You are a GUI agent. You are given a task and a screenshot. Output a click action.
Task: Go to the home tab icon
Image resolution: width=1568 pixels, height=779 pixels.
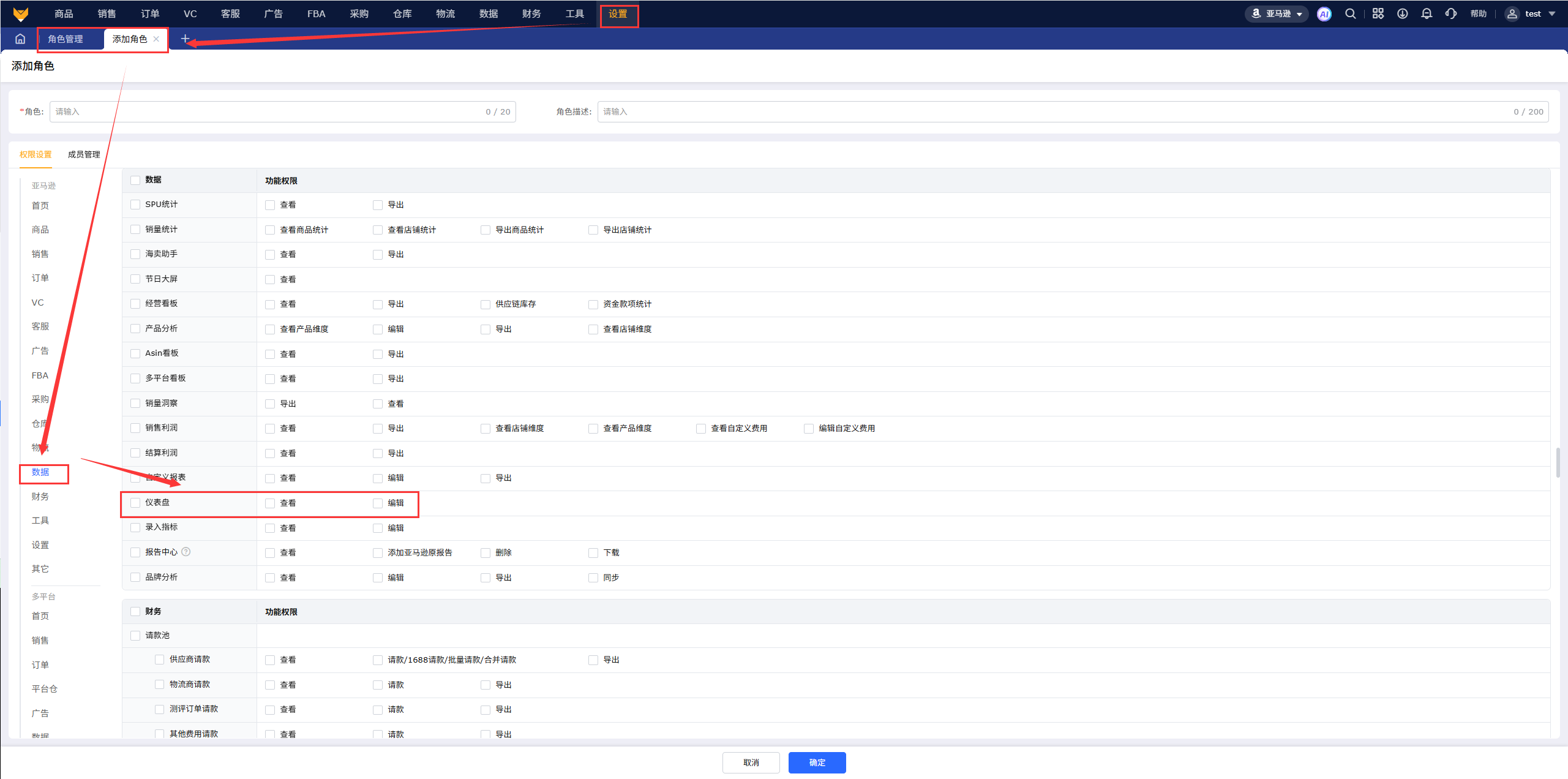pyautogui.click(x=20, y=39)
